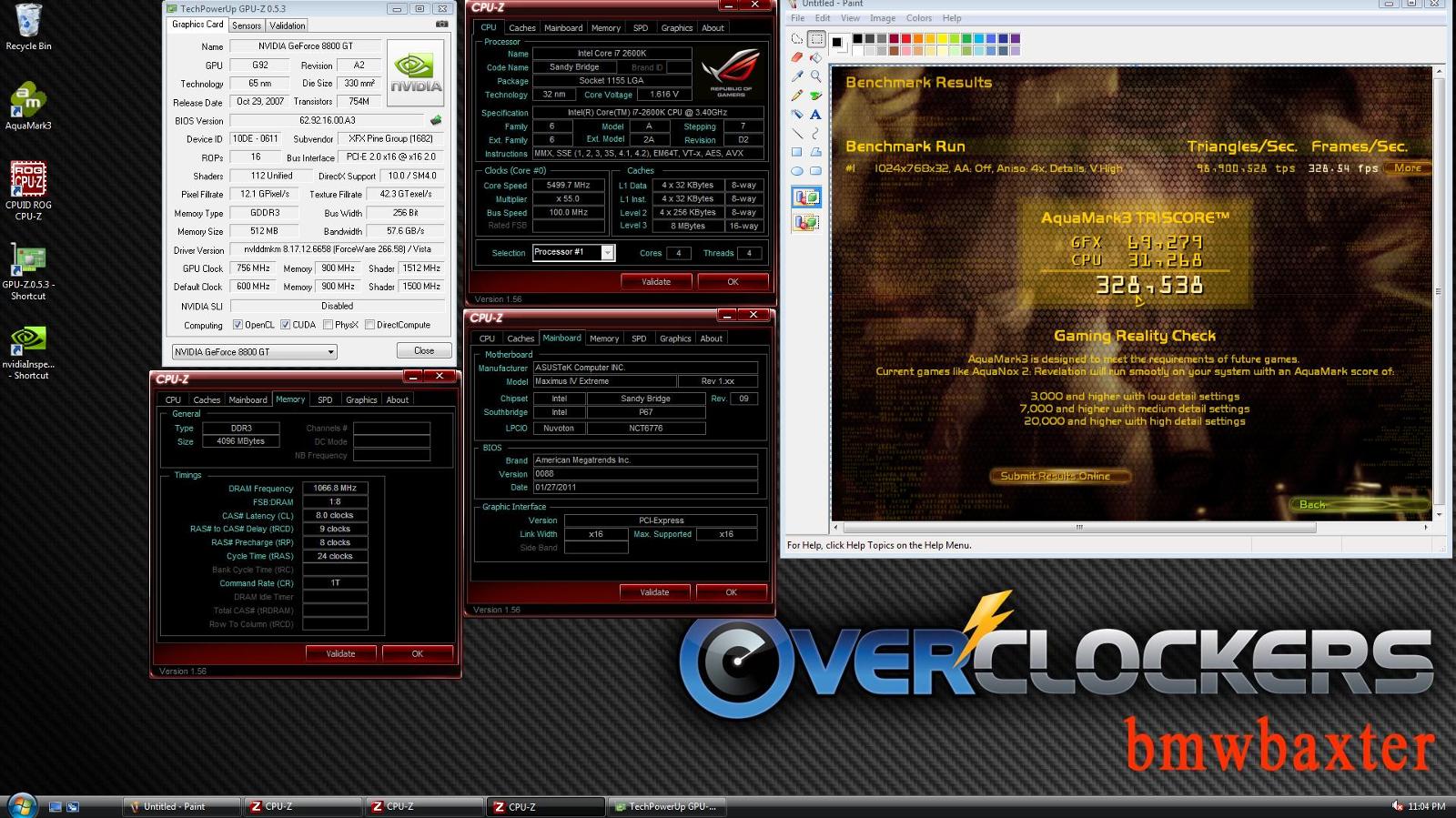The image size is (1456, 818).
Task: Switch to Untitled - Paint taskbar button
Action: point(180,806)
